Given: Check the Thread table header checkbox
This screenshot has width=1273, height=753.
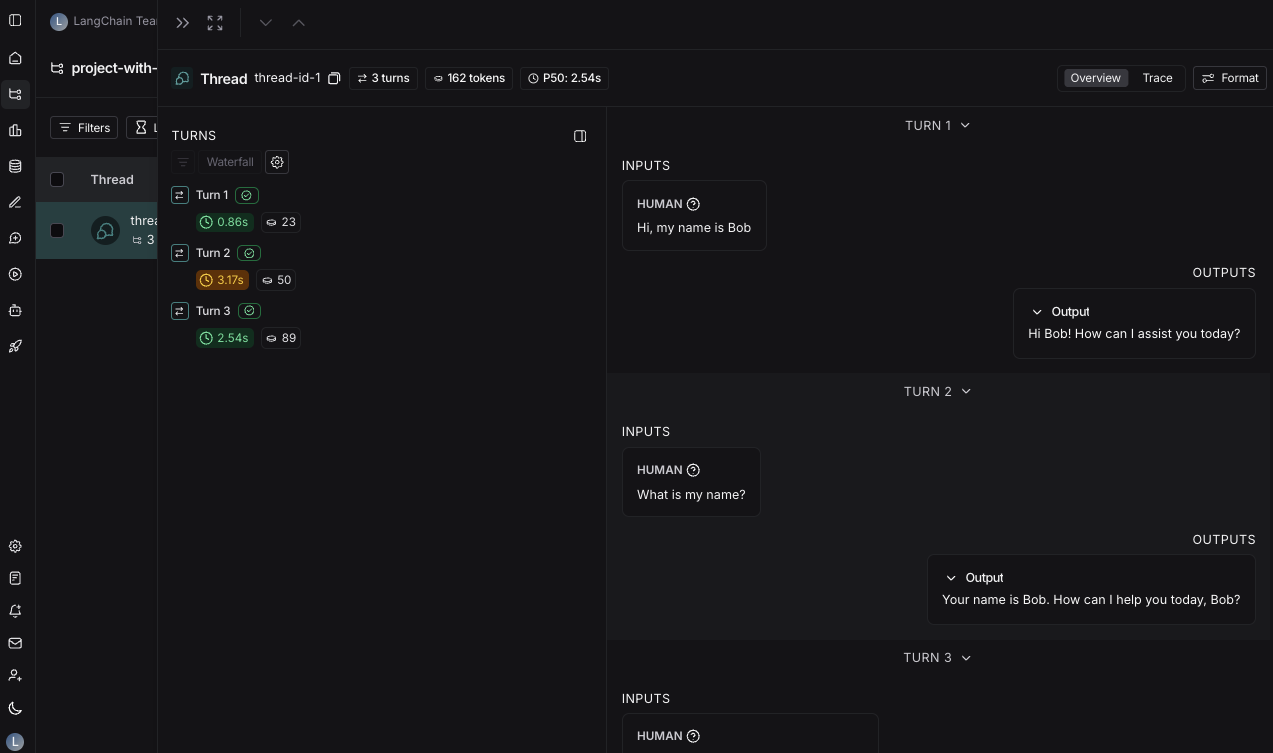Looking at the screenshot, I should tap(57, 179).
